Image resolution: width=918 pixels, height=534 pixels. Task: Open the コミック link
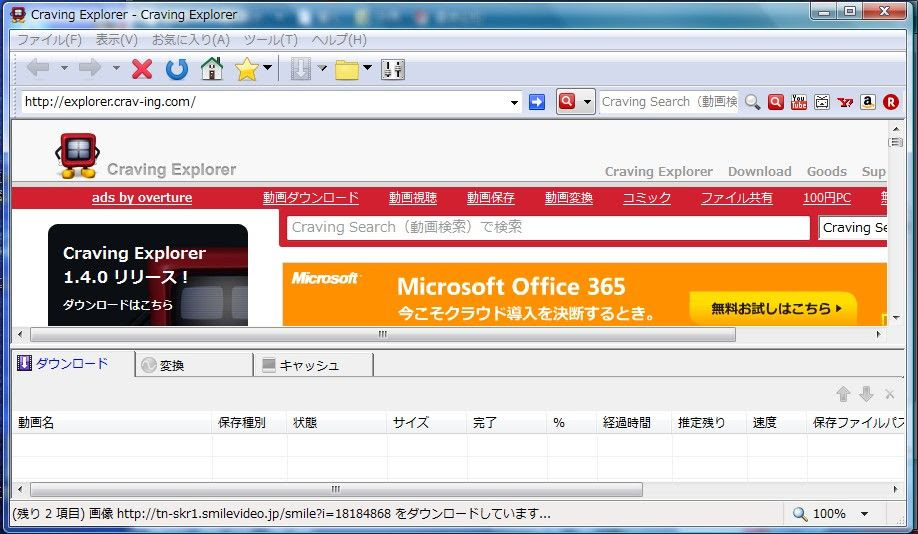647,198
